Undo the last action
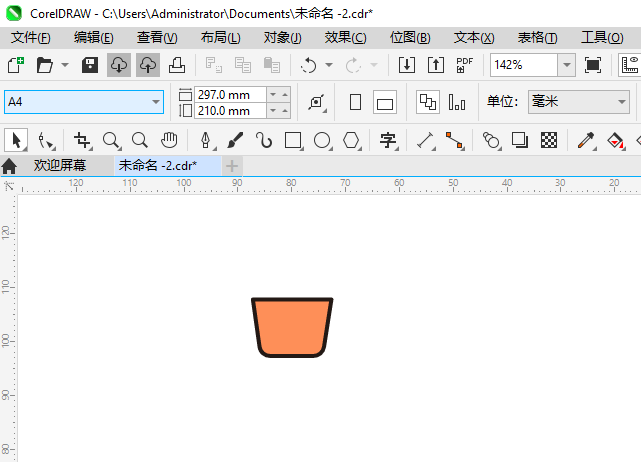Image resolution: width=641 pixels, height=462 pixels. 308,65
